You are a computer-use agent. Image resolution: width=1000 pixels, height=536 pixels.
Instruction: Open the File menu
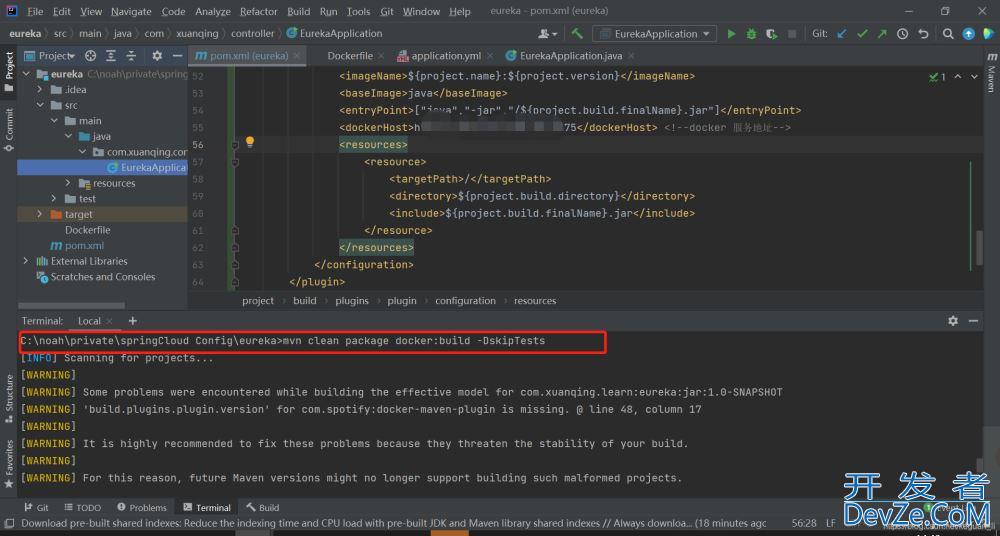[x=35, y=11]
